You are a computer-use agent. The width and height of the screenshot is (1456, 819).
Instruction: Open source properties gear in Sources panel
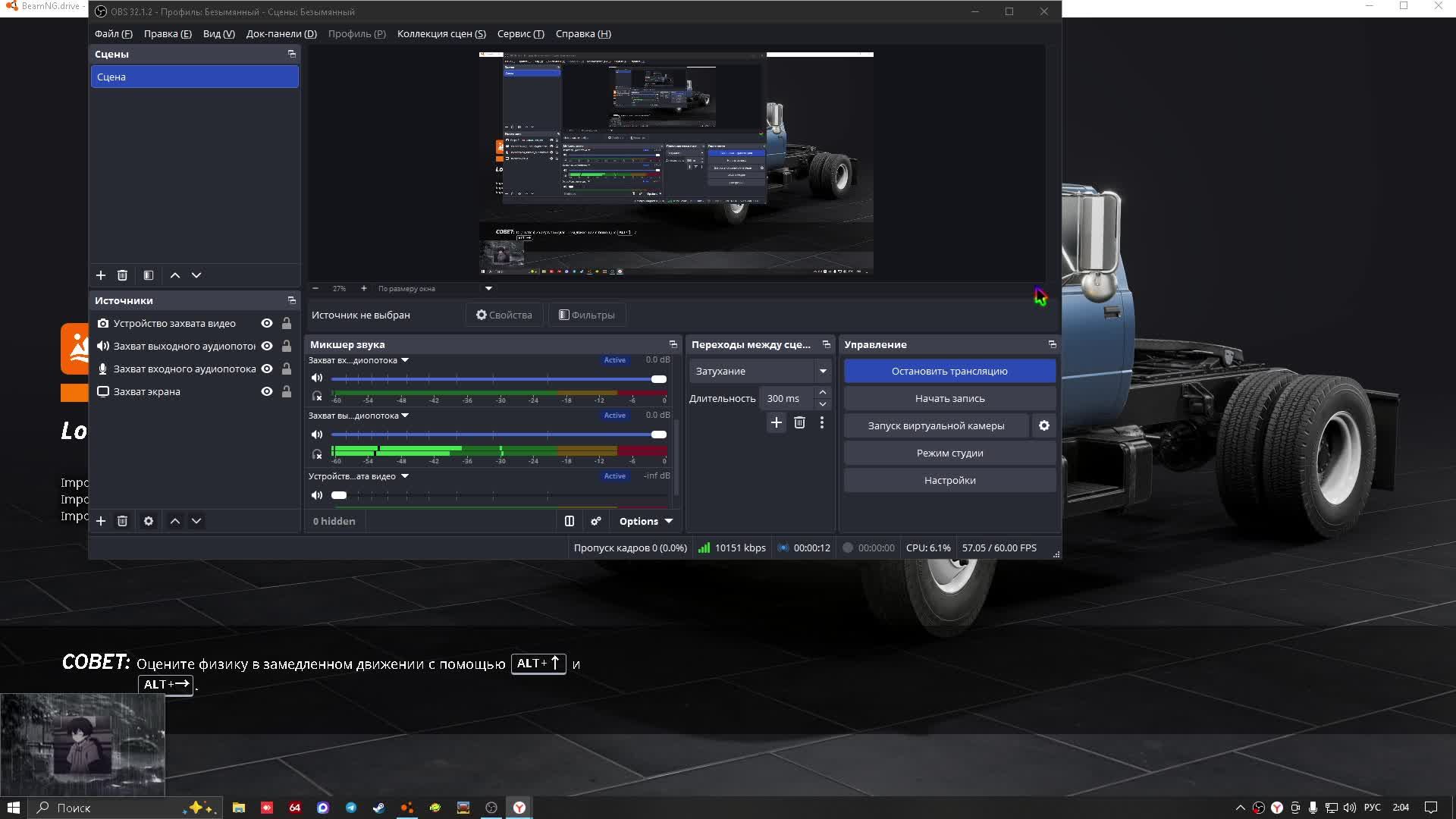click(x=149, y=521)
